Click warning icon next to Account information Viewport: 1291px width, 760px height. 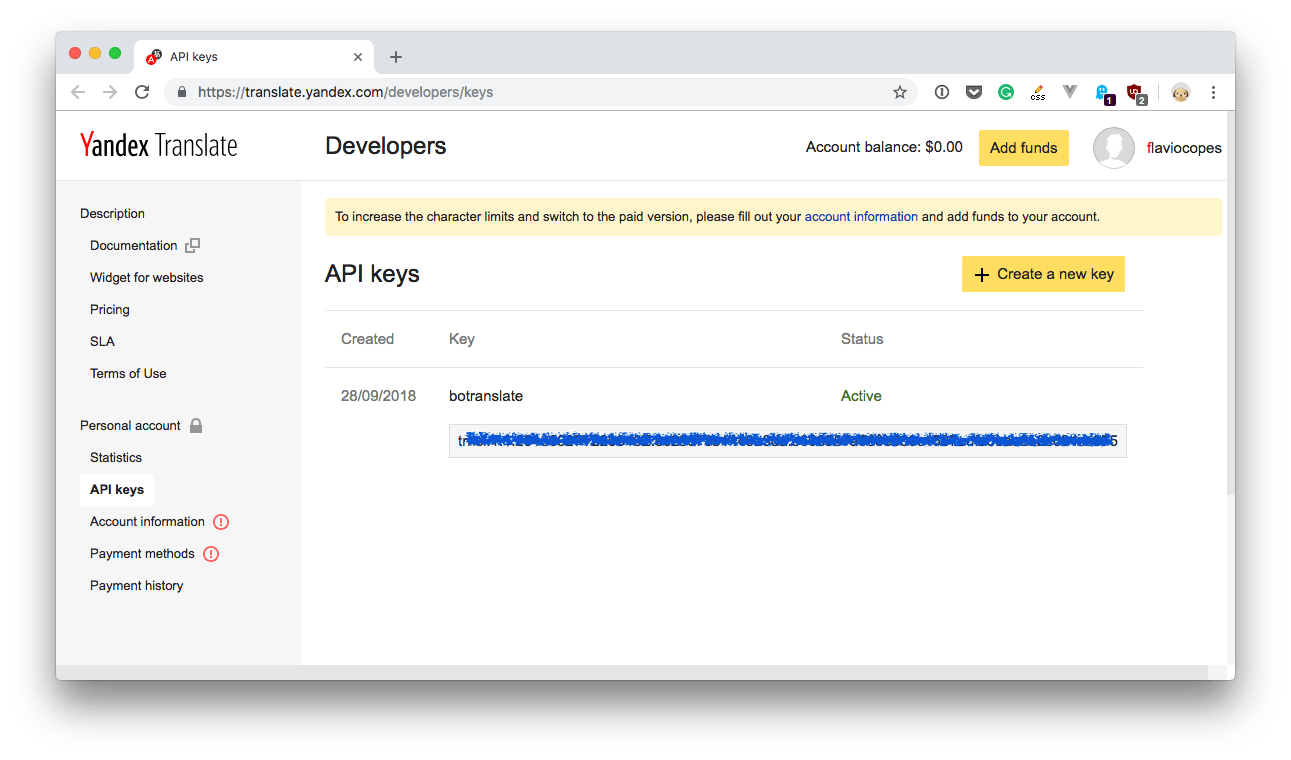pyautogui.click(x=221, y=521)
